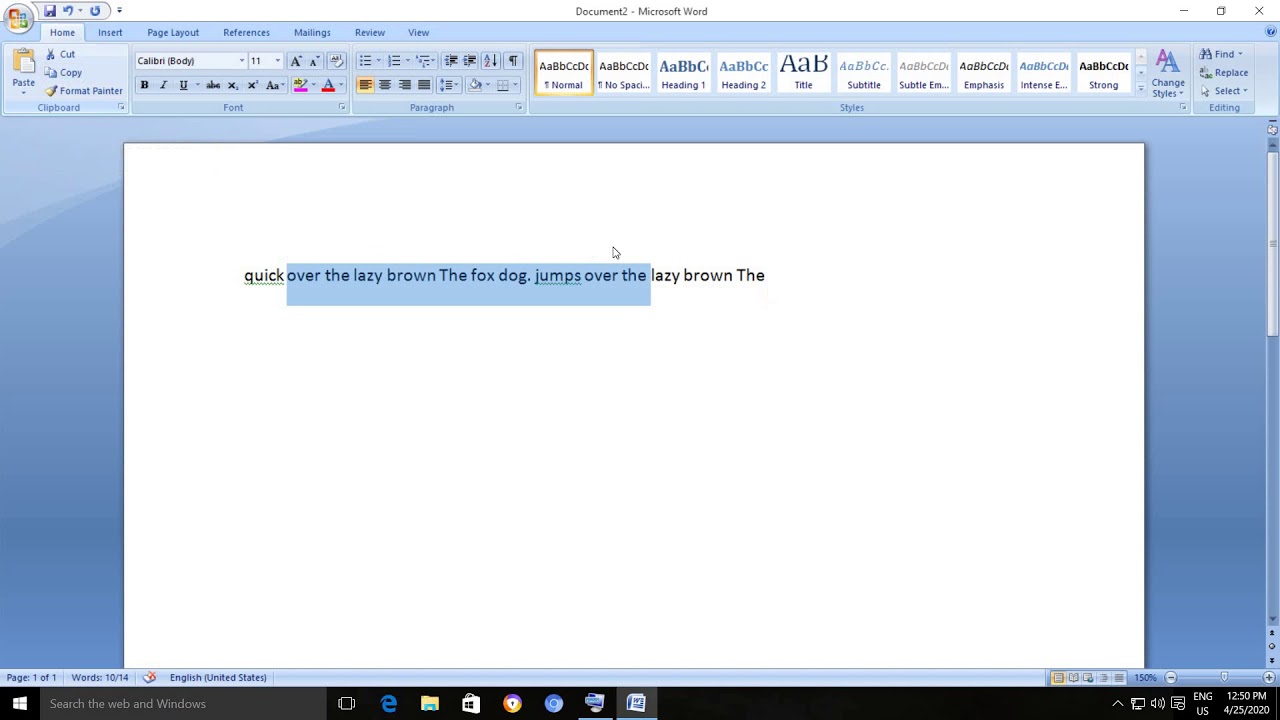
Task: Open the bullets list dropdown arrow
Action: pos(378,61)
